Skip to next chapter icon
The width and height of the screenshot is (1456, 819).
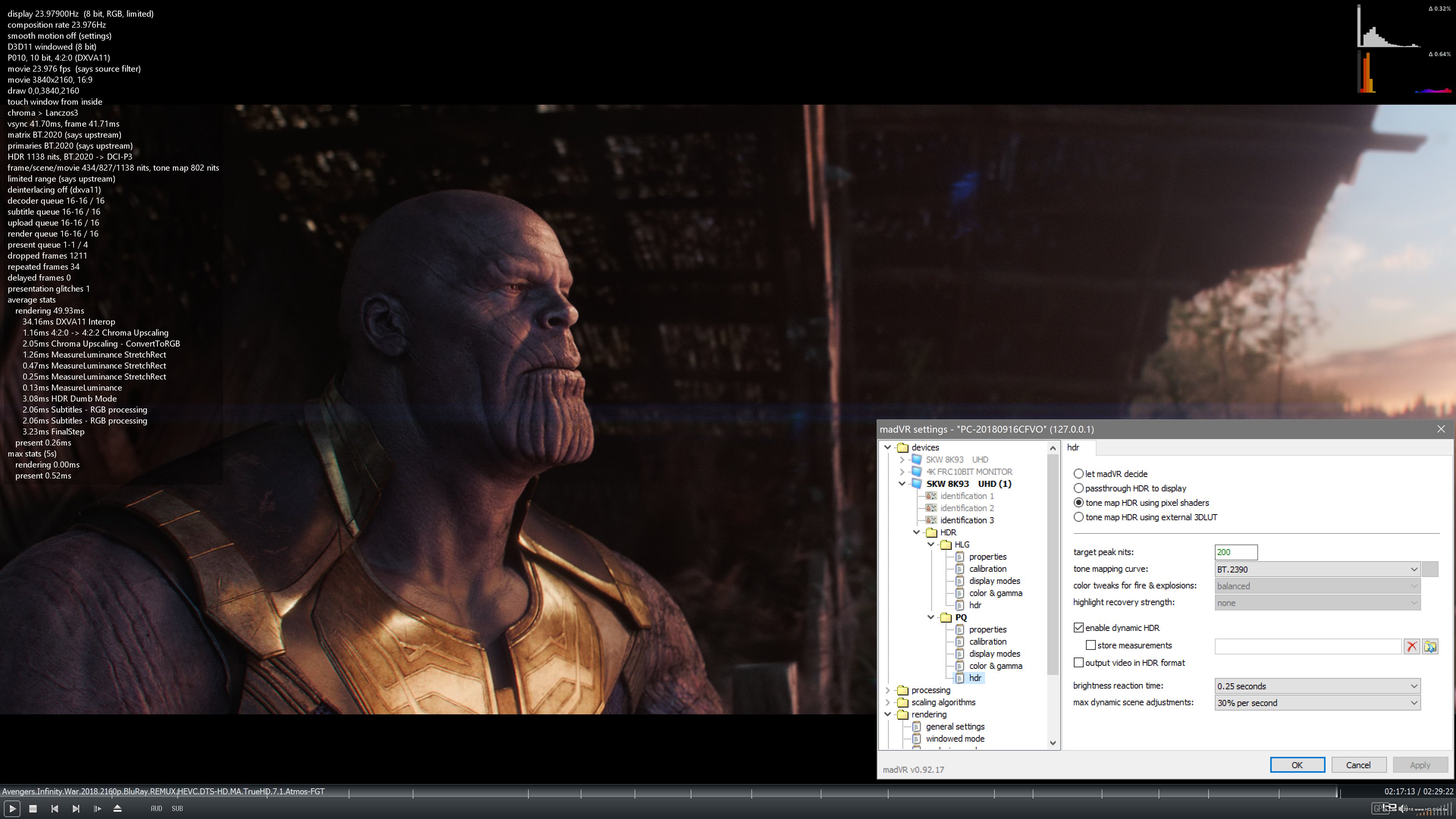[x=76, y=809]
